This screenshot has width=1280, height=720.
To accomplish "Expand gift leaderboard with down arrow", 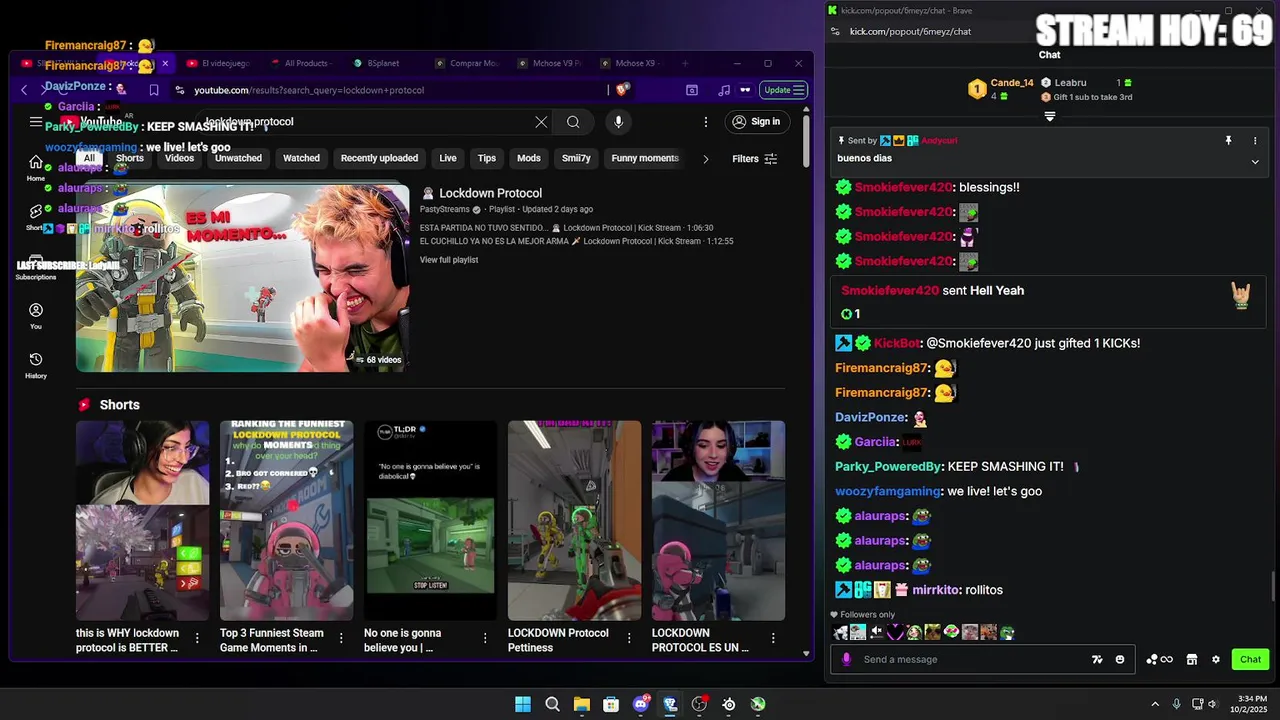I will tap(1050, 117).
